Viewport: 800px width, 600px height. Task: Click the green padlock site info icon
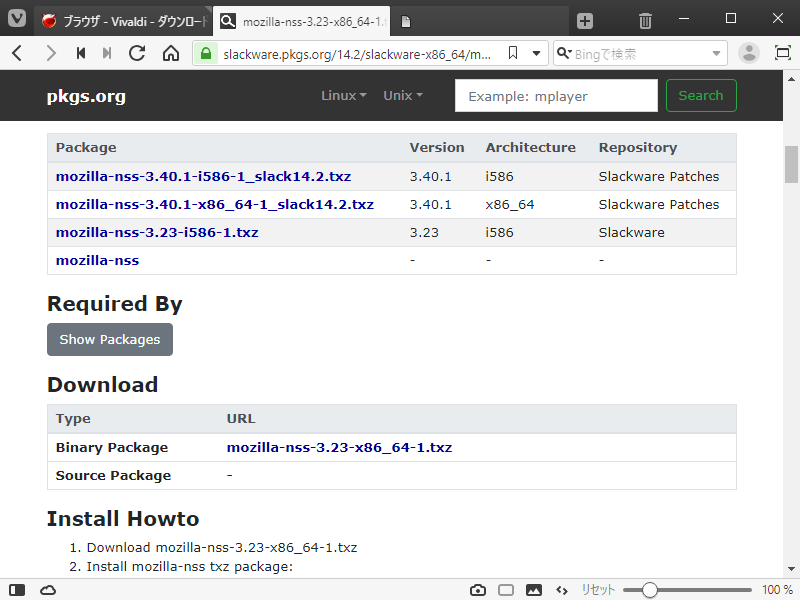pyautogui.click(x=206, y=53)
